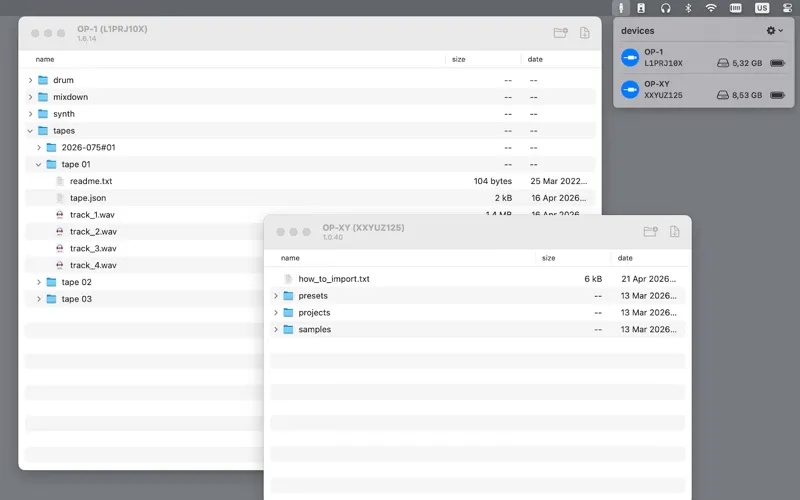Click new folder icon in OP-XY window
800x500 pixels.
pyautogui.click(x=651, y=232)
